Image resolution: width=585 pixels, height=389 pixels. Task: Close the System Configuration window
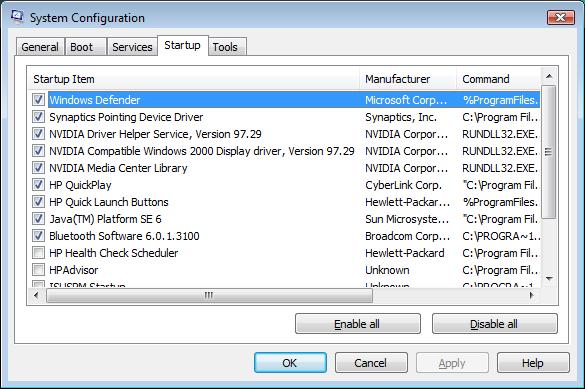pos(560,17)
